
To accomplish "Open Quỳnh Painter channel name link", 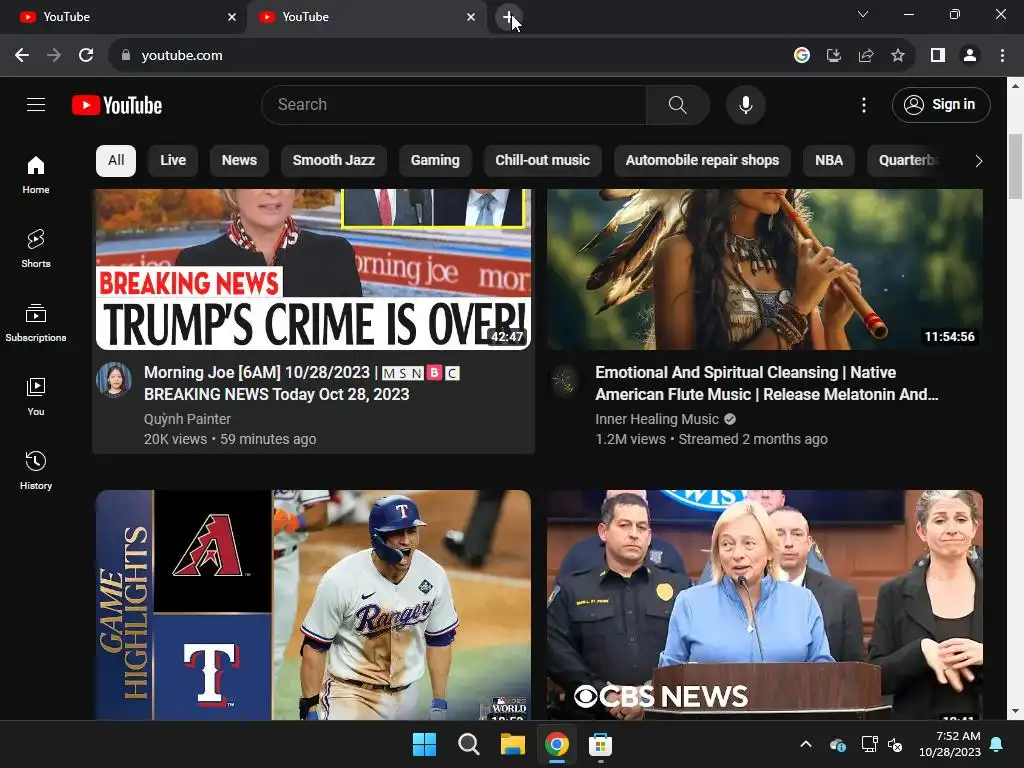I will pyautogui.click(x=187, y=419).
